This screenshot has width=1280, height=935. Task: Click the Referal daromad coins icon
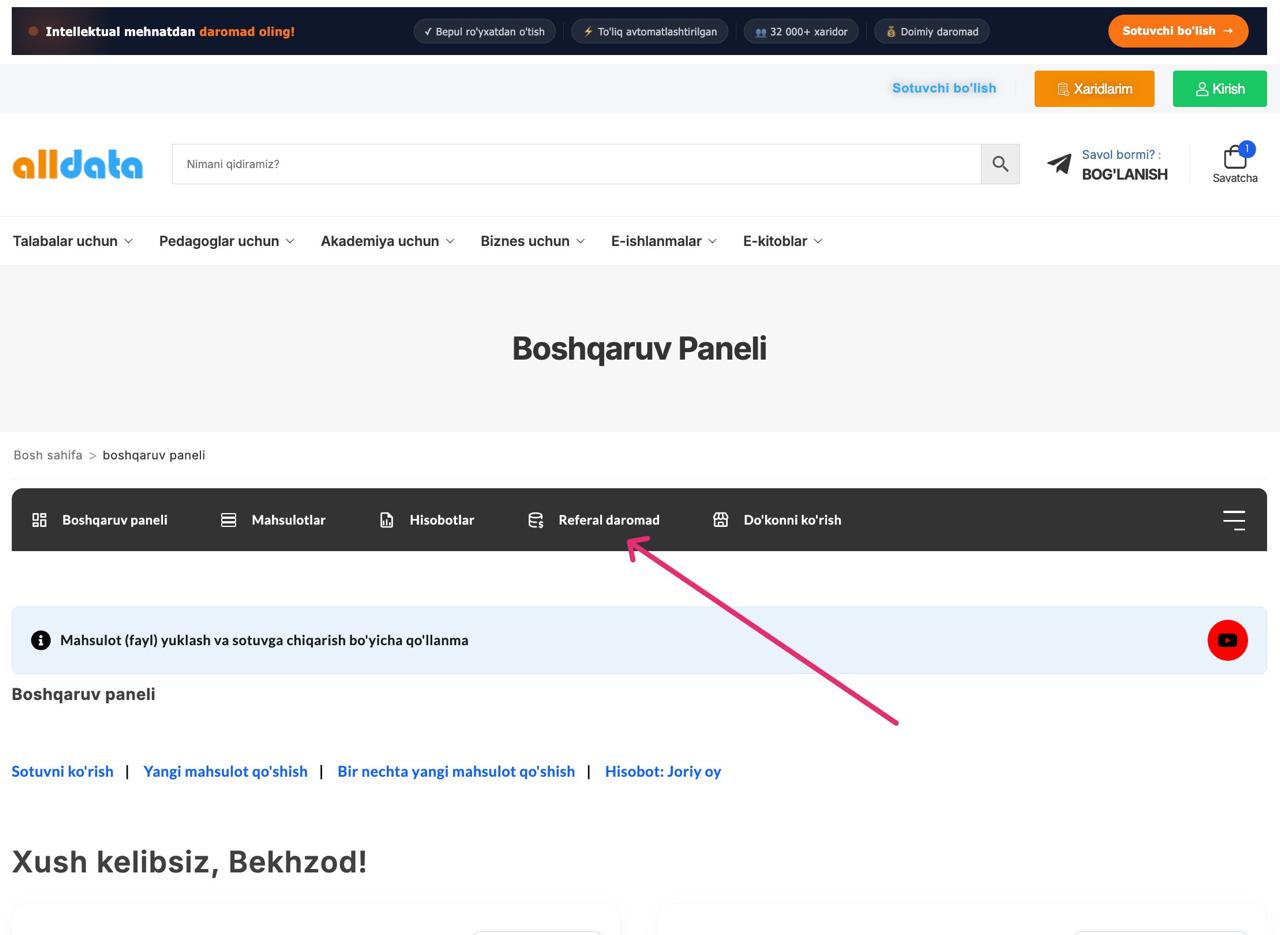[536, 520]
